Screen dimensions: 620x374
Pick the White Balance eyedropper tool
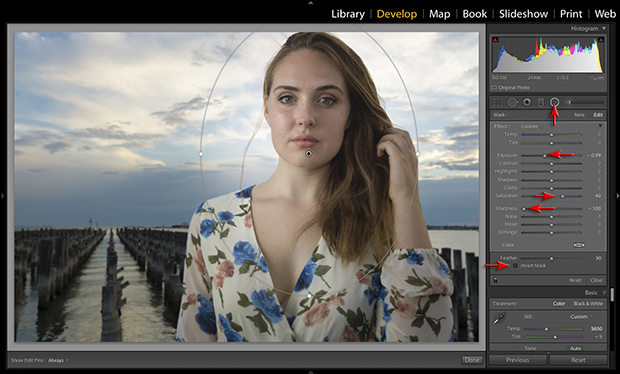499,319
